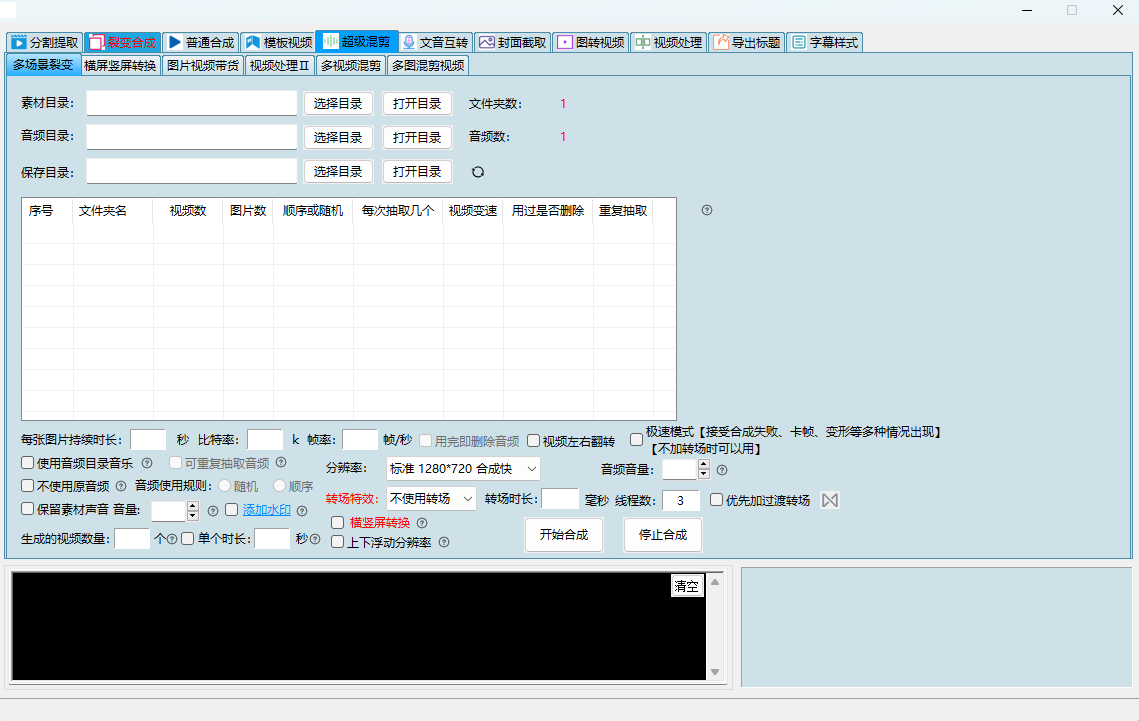Click the help icon next to 音频音量

(x=722, y=470)
